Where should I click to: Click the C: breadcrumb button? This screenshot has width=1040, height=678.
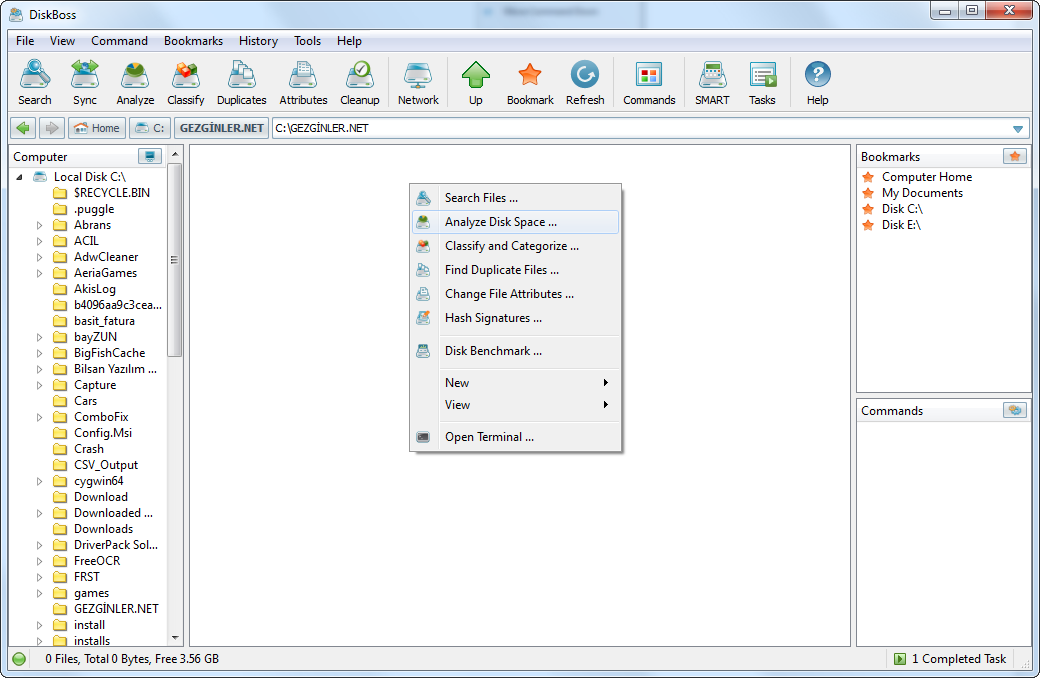150,128
